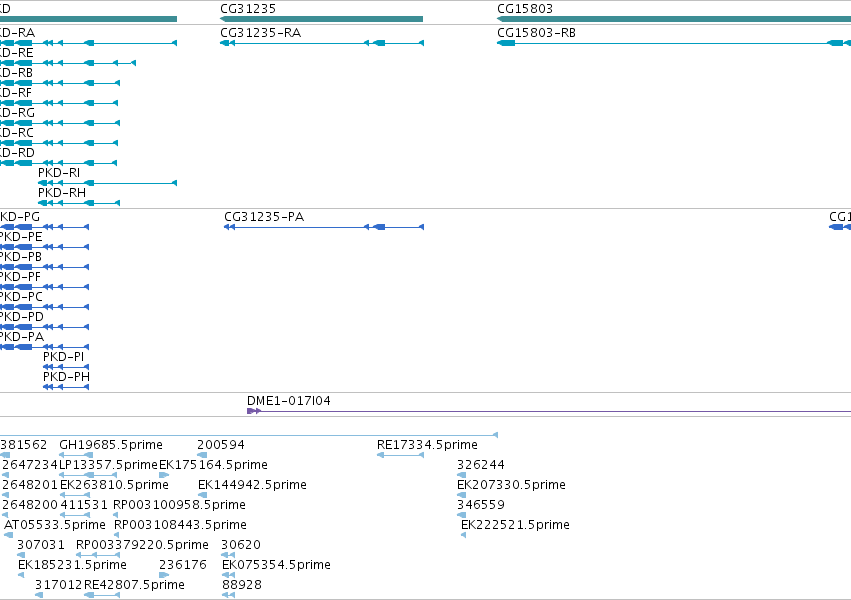This screenshot has height=600, width=851.
Task: Select the PKD-PH protein label
Action: 66,376
